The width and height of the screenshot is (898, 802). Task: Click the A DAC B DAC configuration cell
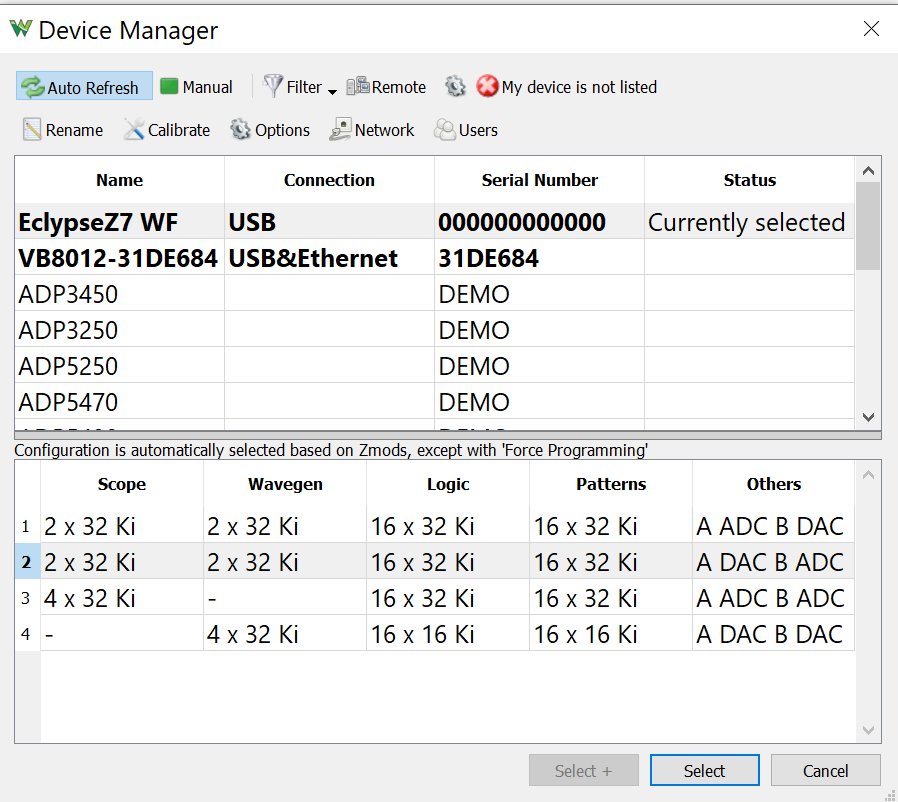tap(773, 634)
